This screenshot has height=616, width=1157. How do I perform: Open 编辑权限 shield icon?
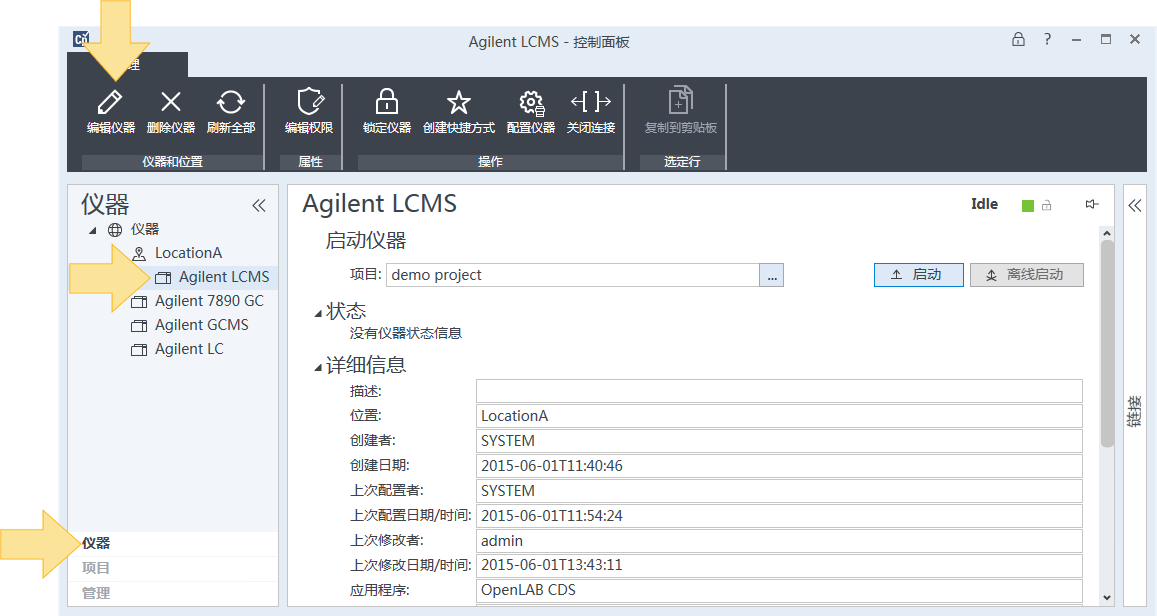pyautogui.click(x=309, y=102)
